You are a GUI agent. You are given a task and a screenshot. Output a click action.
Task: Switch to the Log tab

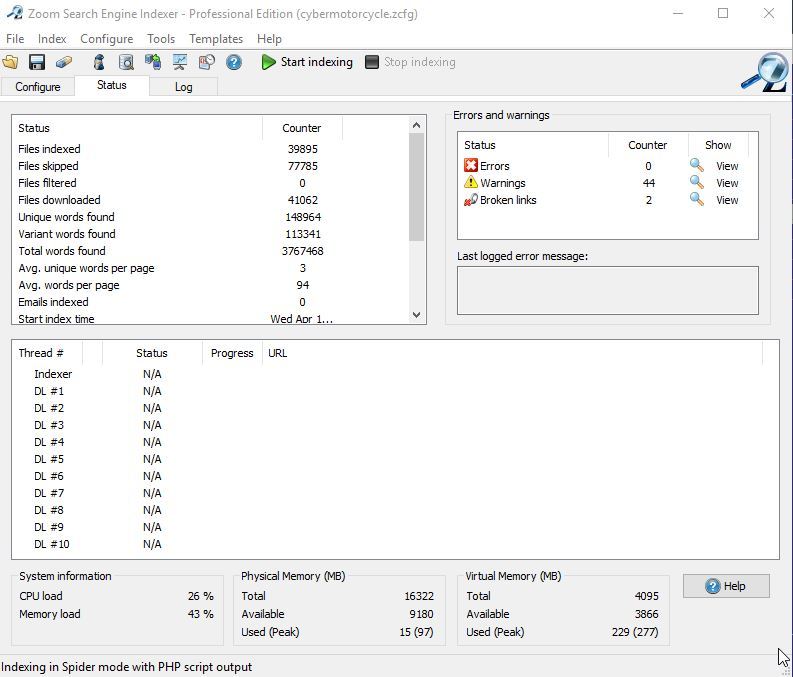click(x=184, y=87)
